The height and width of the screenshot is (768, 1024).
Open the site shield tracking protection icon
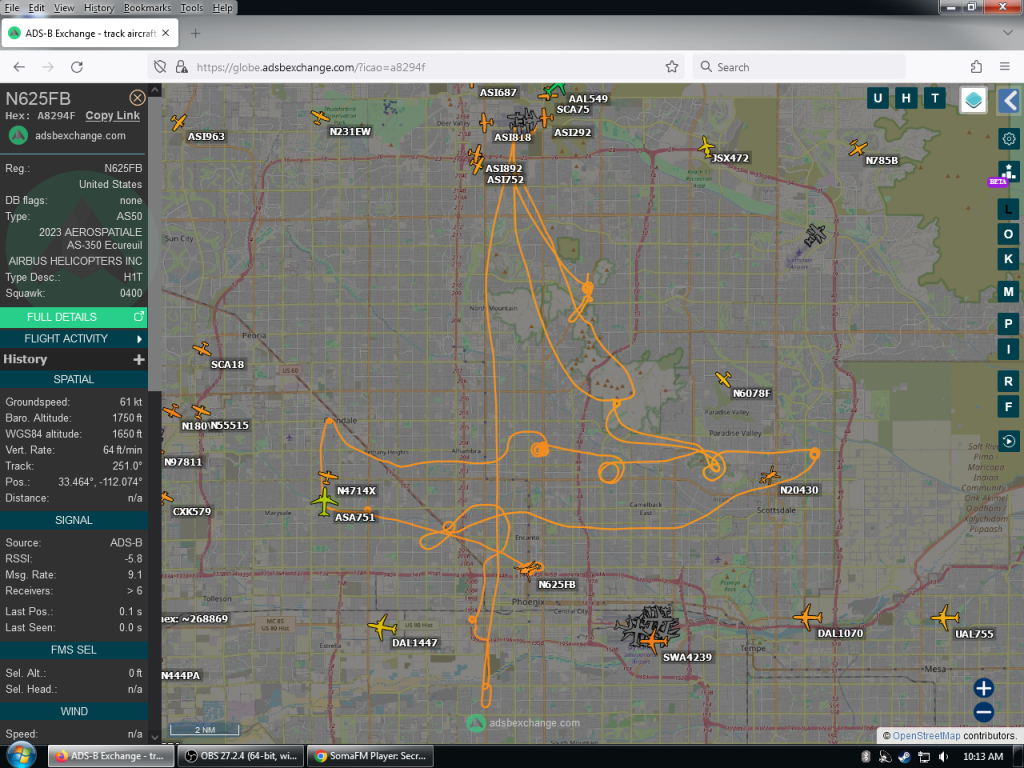(x=160, y=67)
